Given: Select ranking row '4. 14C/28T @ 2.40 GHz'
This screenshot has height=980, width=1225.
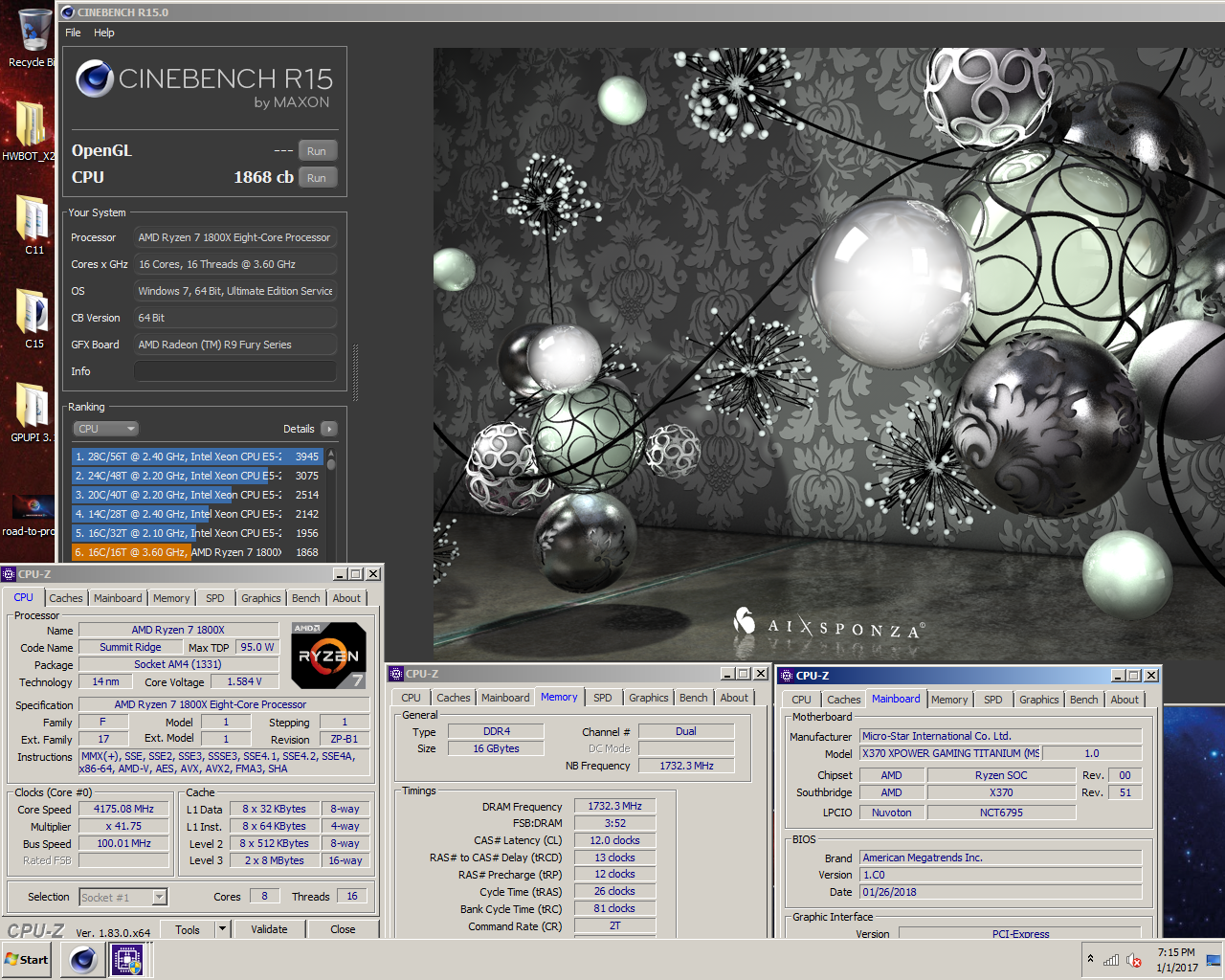Looking at the screenshot, I should [197, 514].
